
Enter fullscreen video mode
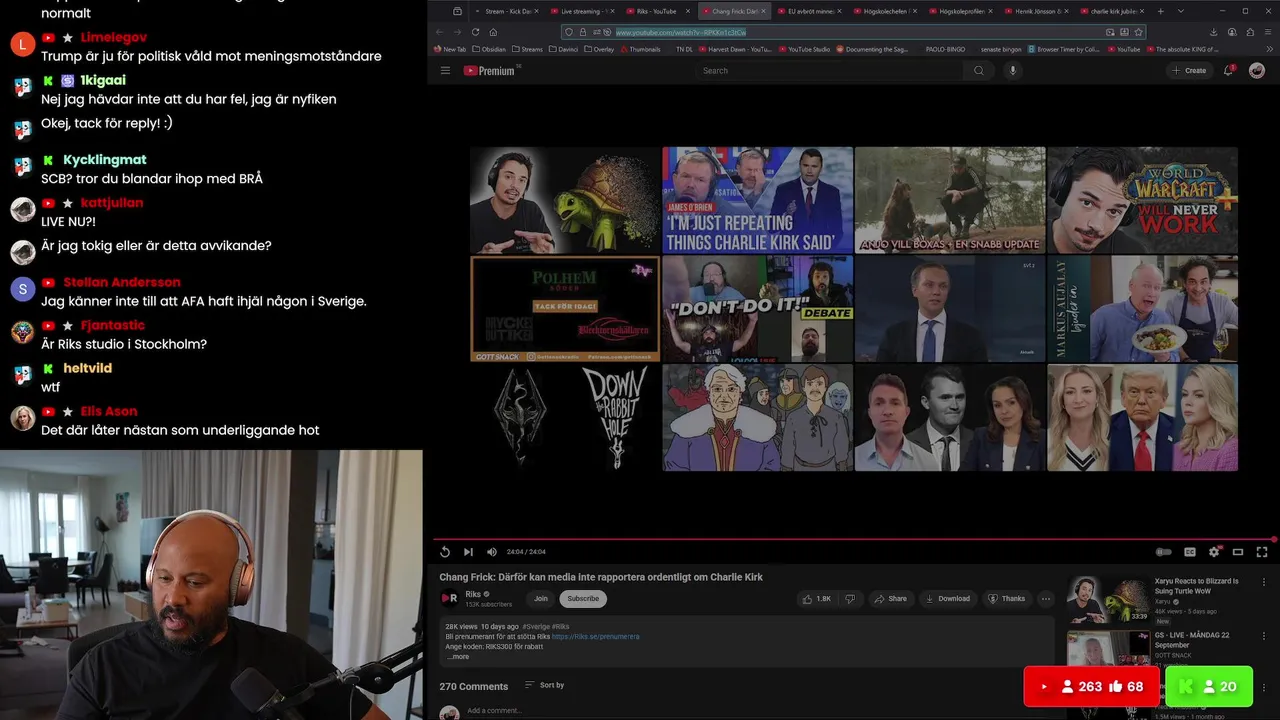click(1262, 552)
